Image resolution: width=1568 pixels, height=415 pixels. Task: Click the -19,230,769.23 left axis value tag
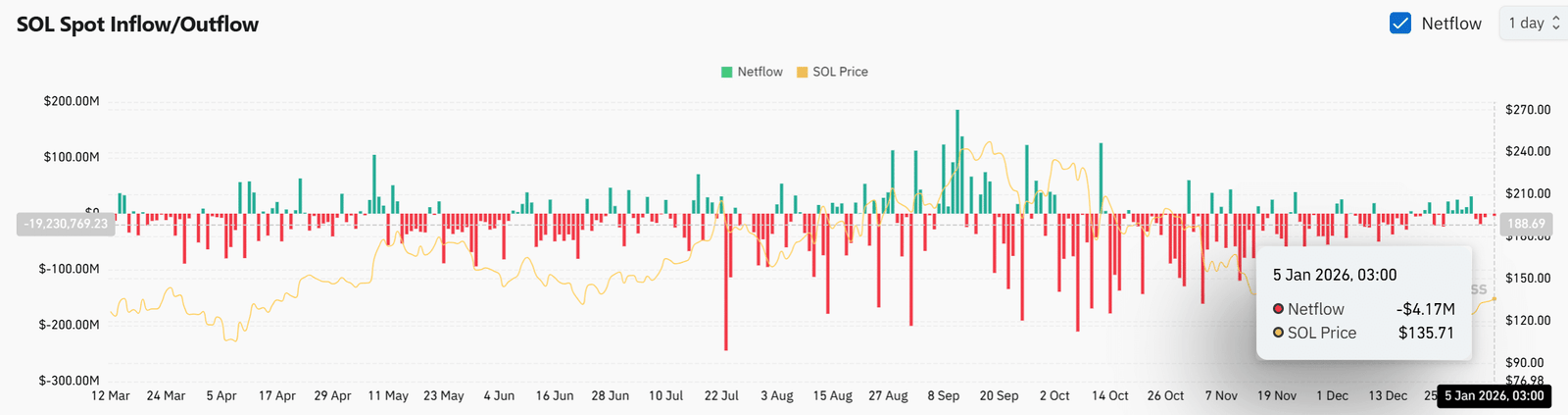click(x=67, y=224)
